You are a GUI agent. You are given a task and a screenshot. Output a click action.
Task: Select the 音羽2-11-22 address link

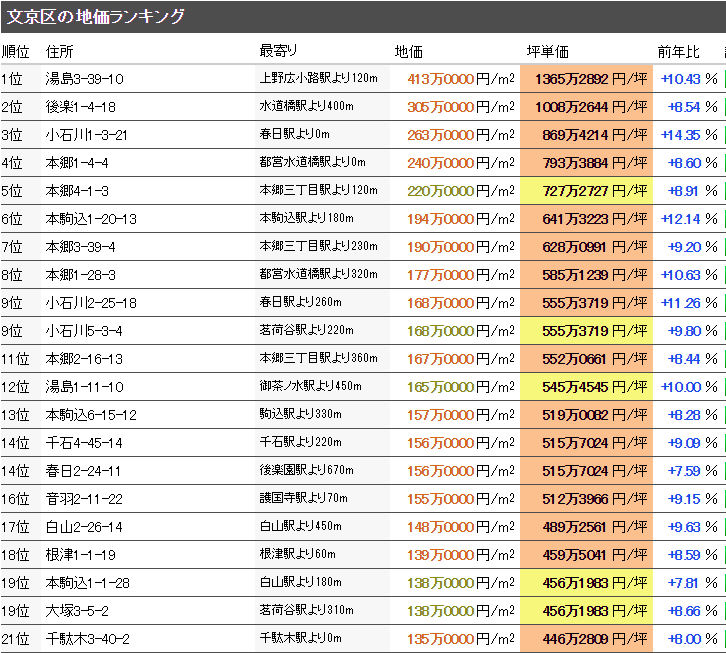[84, 499]
